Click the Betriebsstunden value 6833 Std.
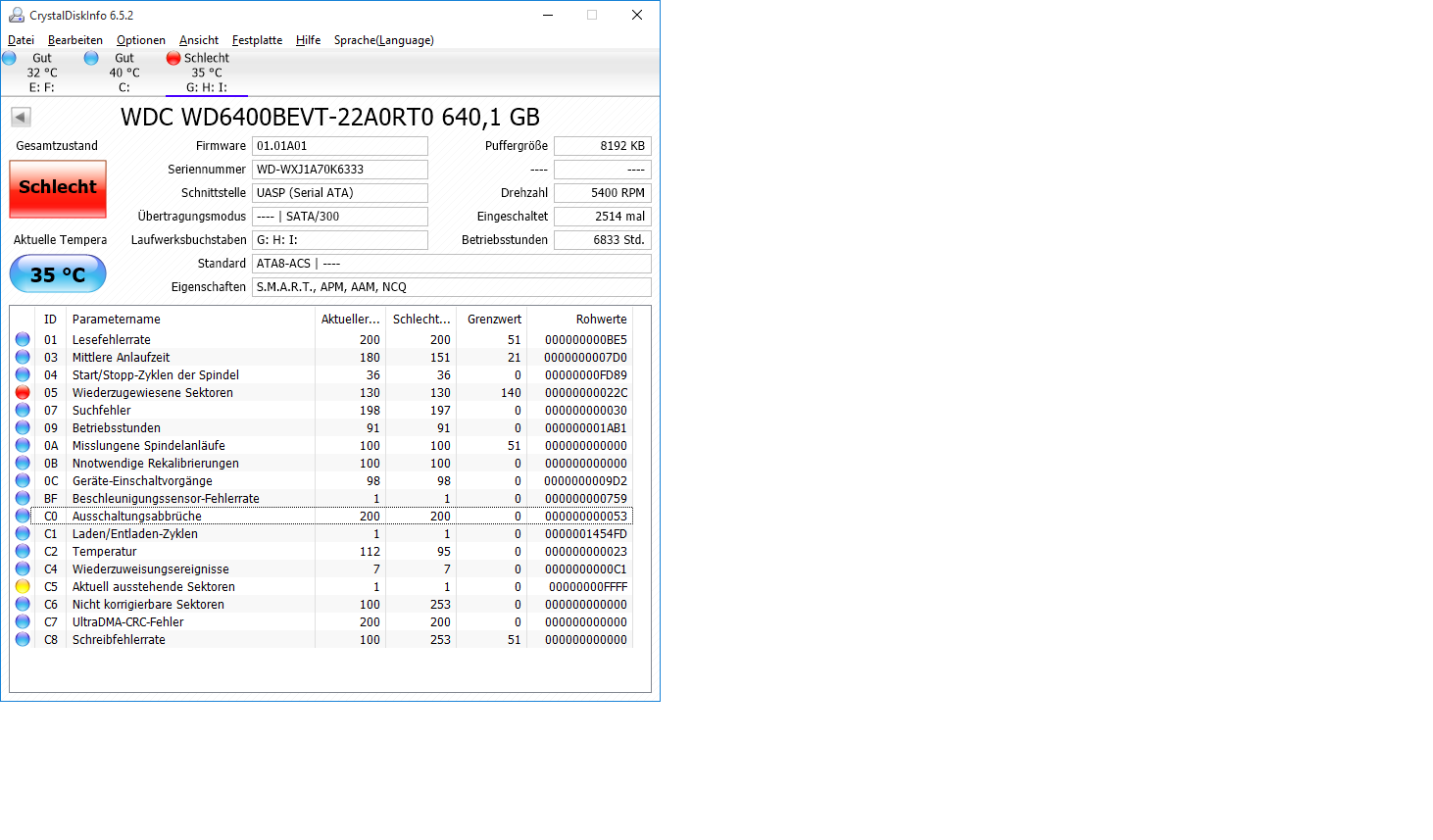This screenshot has height=840, width=1433. click(603, 240)
